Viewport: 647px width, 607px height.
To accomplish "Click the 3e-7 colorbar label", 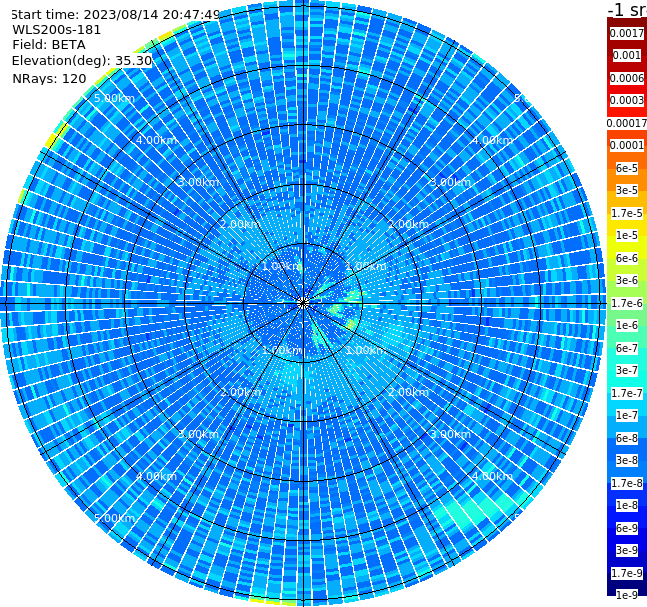I will (627, 370).
